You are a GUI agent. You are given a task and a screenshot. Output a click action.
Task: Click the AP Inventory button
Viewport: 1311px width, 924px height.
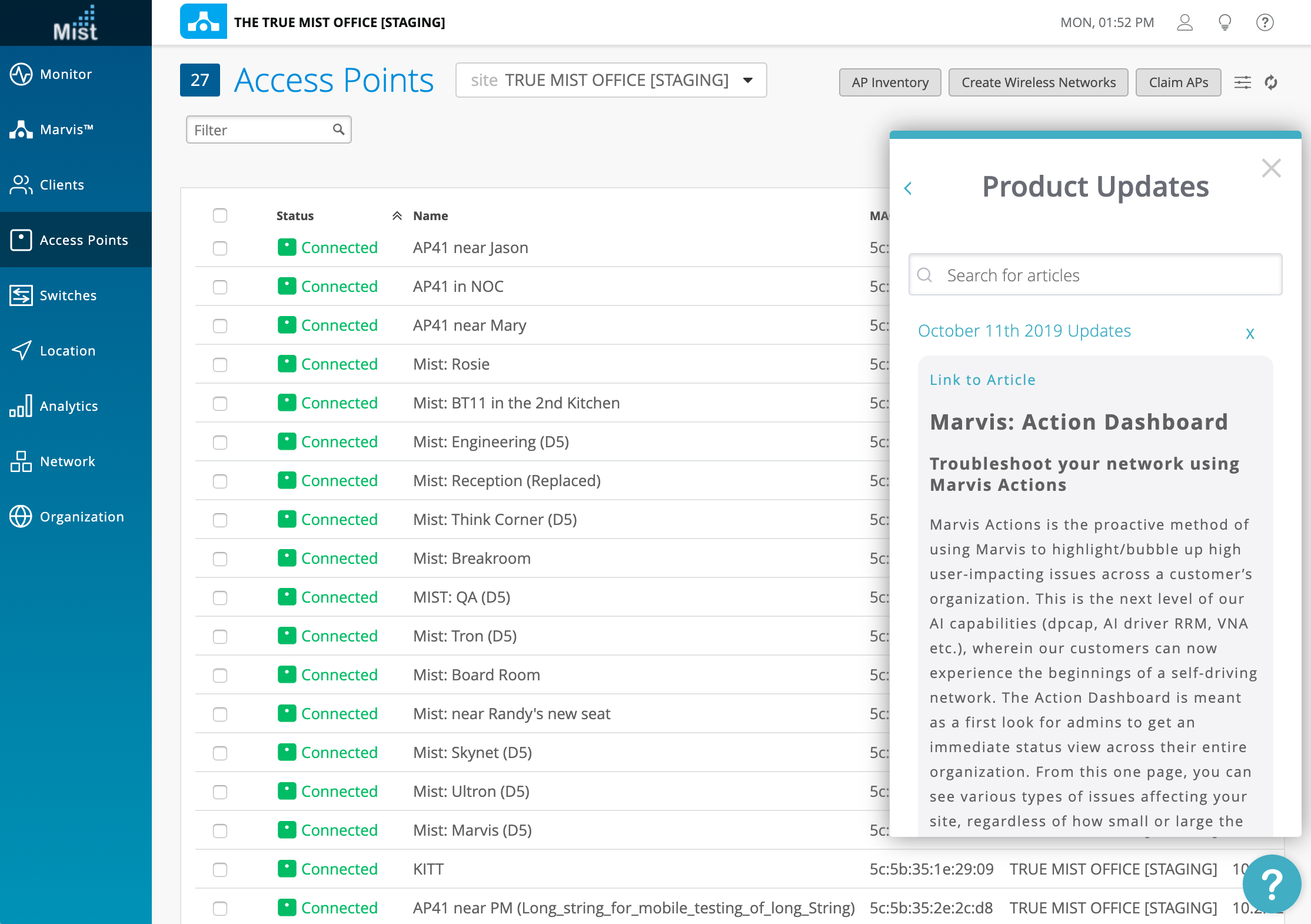[890, 82]
